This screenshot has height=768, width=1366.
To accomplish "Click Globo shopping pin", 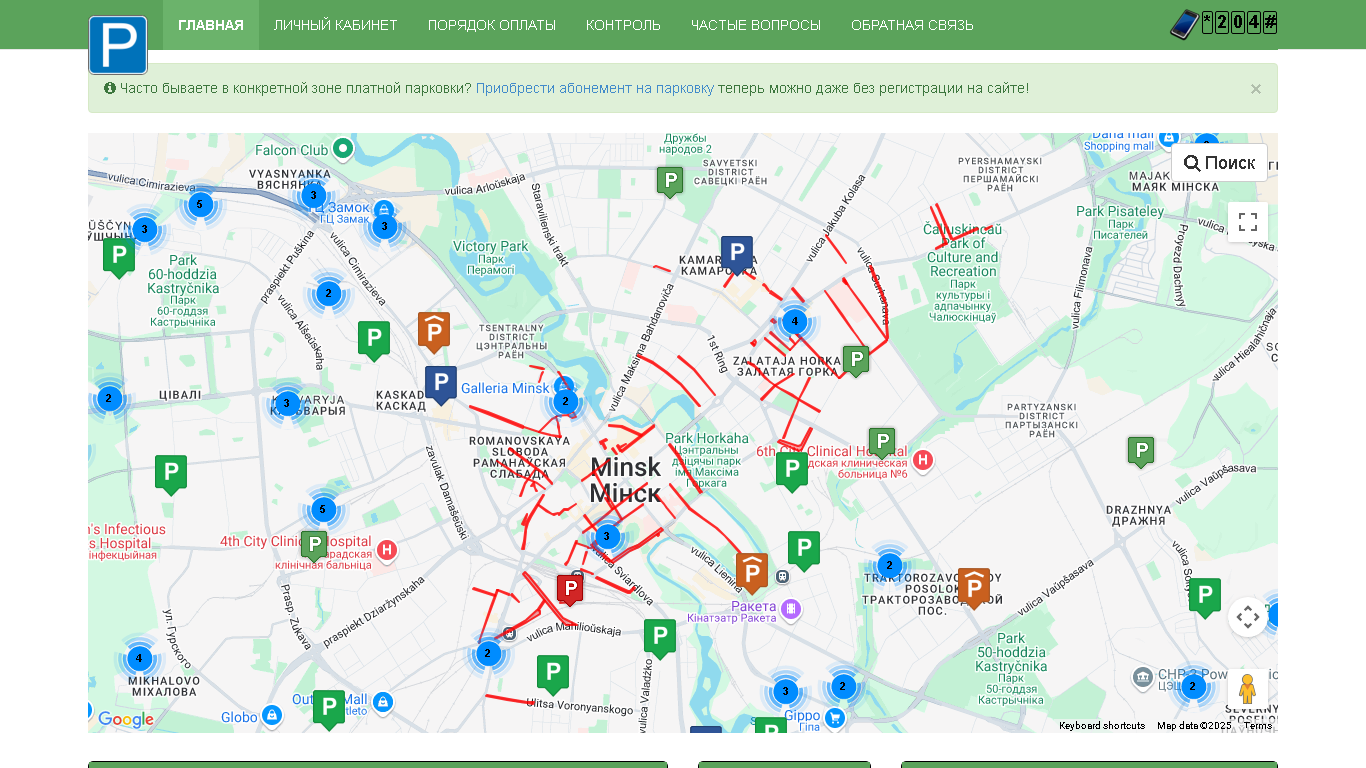I will (x=271, y=716).
